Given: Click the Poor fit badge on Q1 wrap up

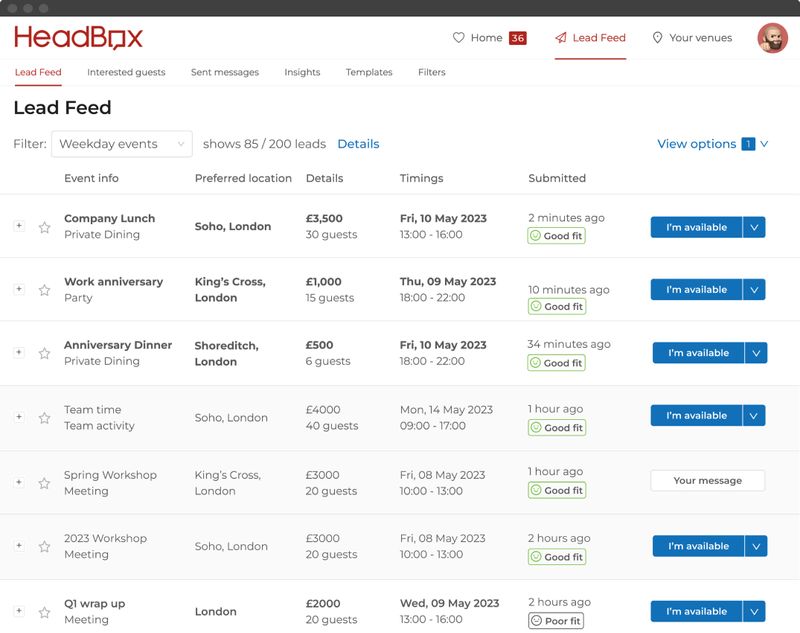Looking at the screenshot, I should (556, 621).
